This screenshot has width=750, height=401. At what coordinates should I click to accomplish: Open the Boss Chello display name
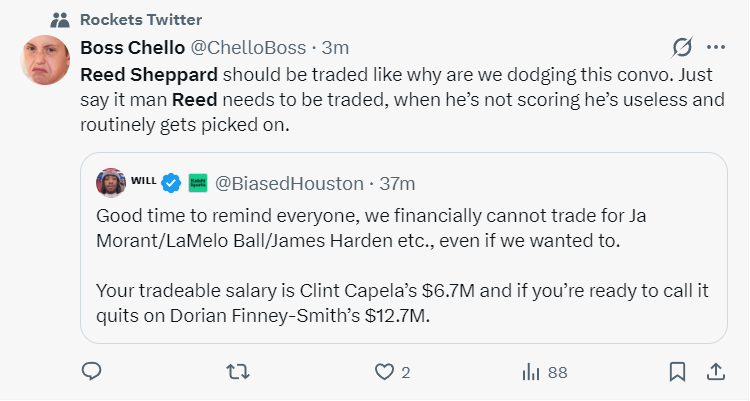130,47
